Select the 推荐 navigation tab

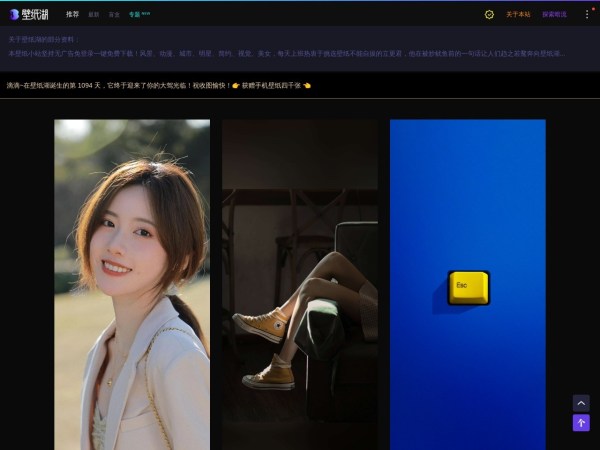(72, 14)
